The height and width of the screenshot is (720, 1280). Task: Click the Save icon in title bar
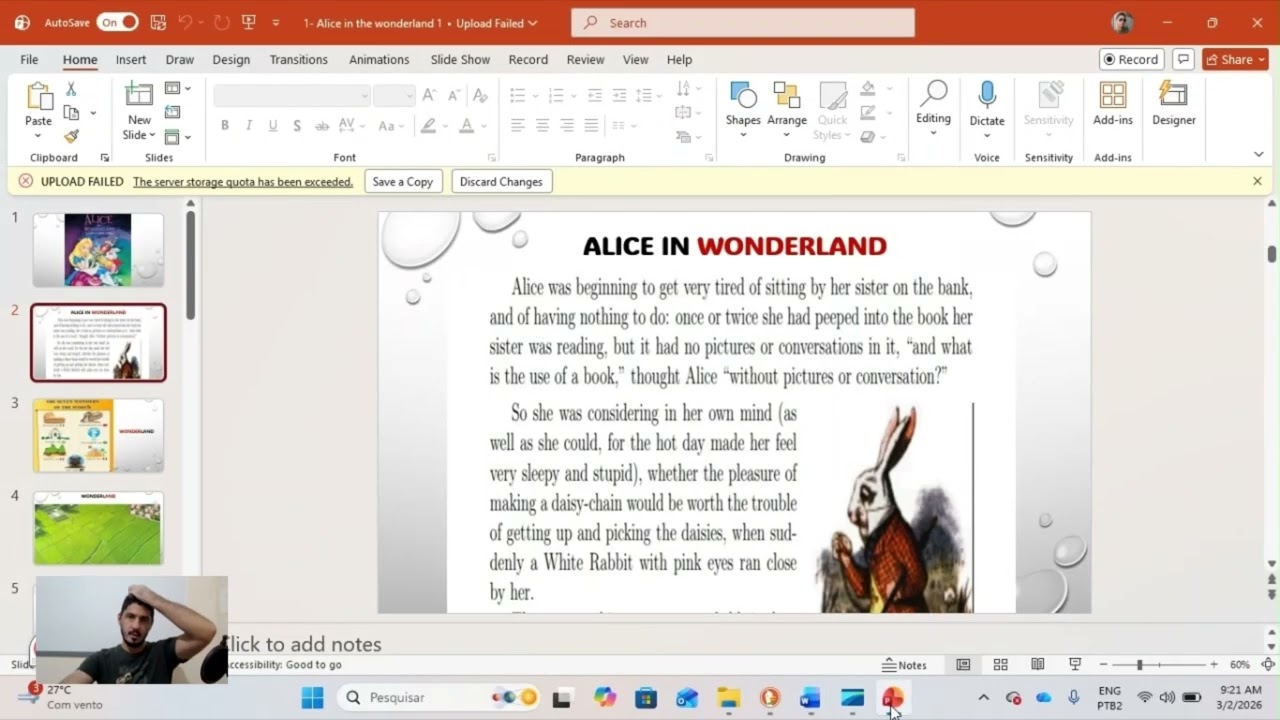[158, 22]
